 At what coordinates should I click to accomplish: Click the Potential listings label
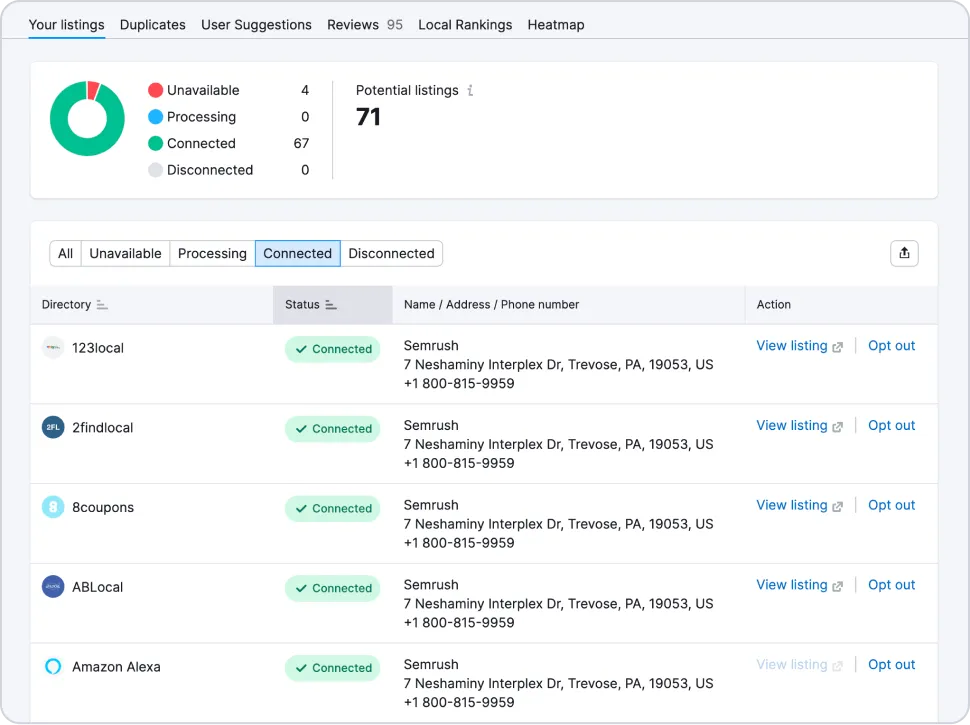point(407,91)
